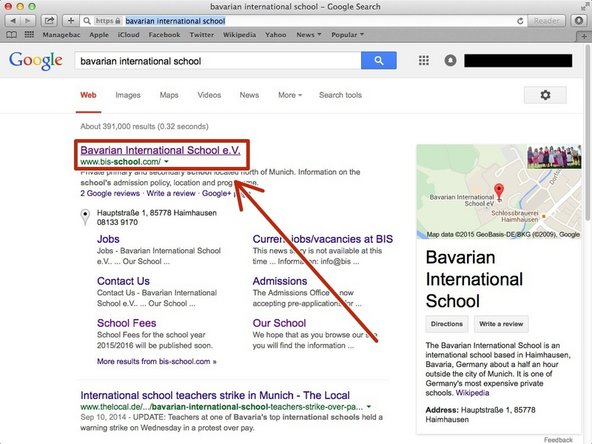Switch to the Videos tab
Screen dimensions: 592x444
pyautogui.click(x=209, y=95)
